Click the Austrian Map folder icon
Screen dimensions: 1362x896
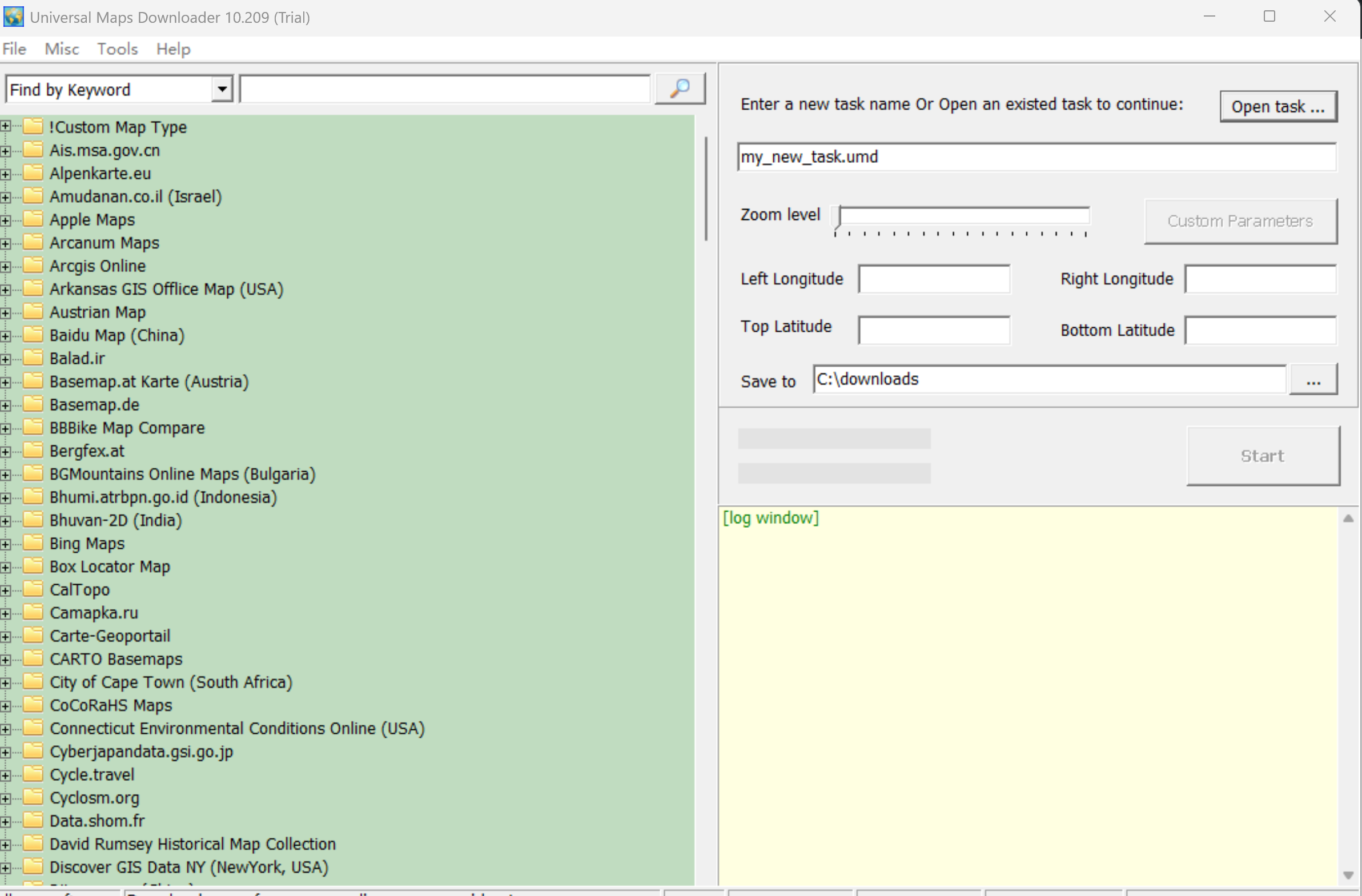(33, 312)
